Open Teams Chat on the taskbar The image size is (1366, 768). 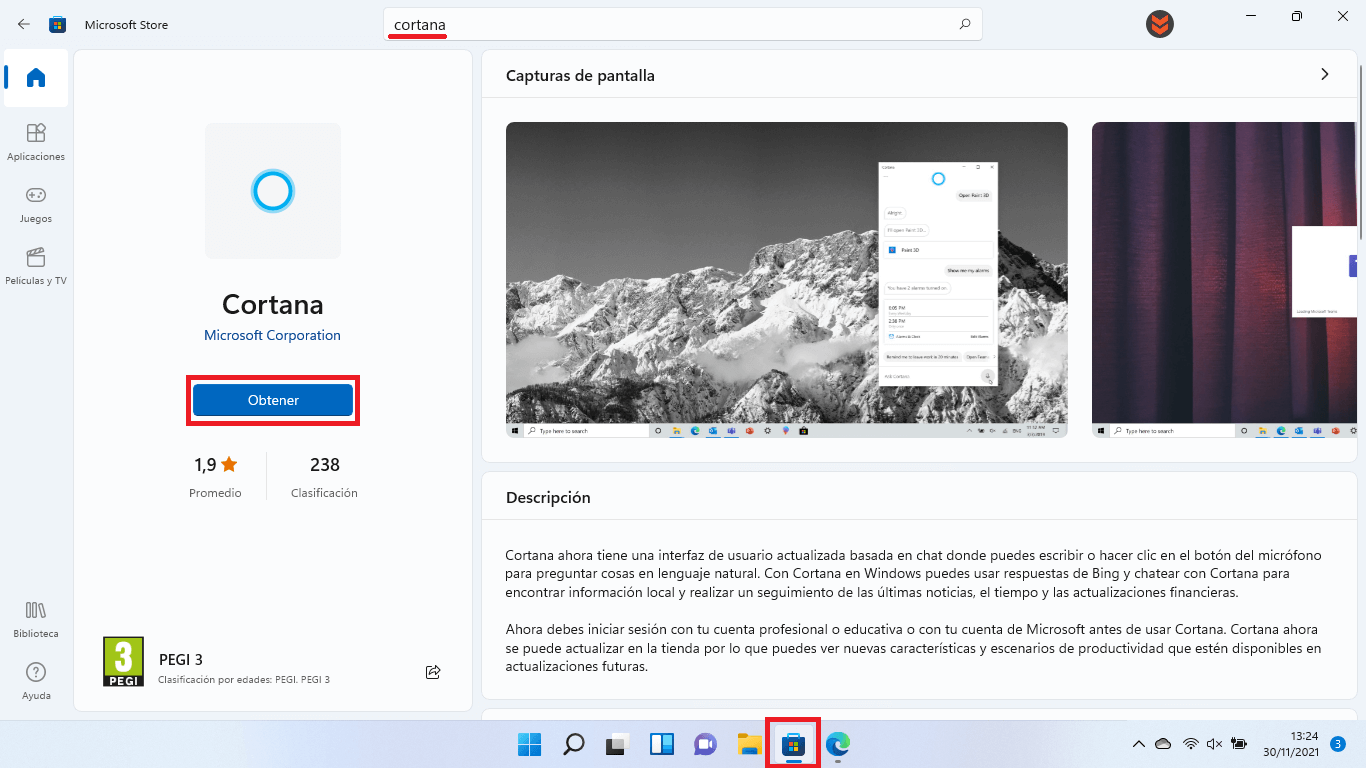pyautogui.click(x=706, y=744)
